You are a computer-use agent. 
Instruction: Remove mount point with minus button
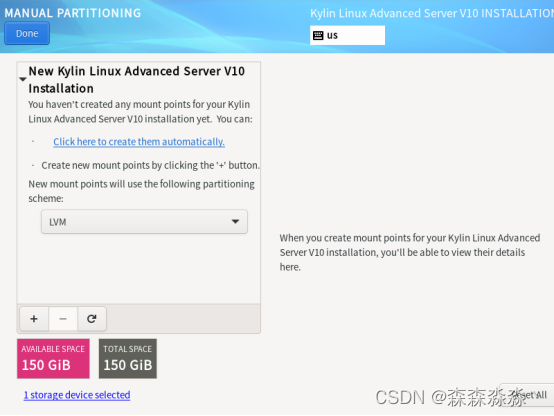tap(63, 319)
